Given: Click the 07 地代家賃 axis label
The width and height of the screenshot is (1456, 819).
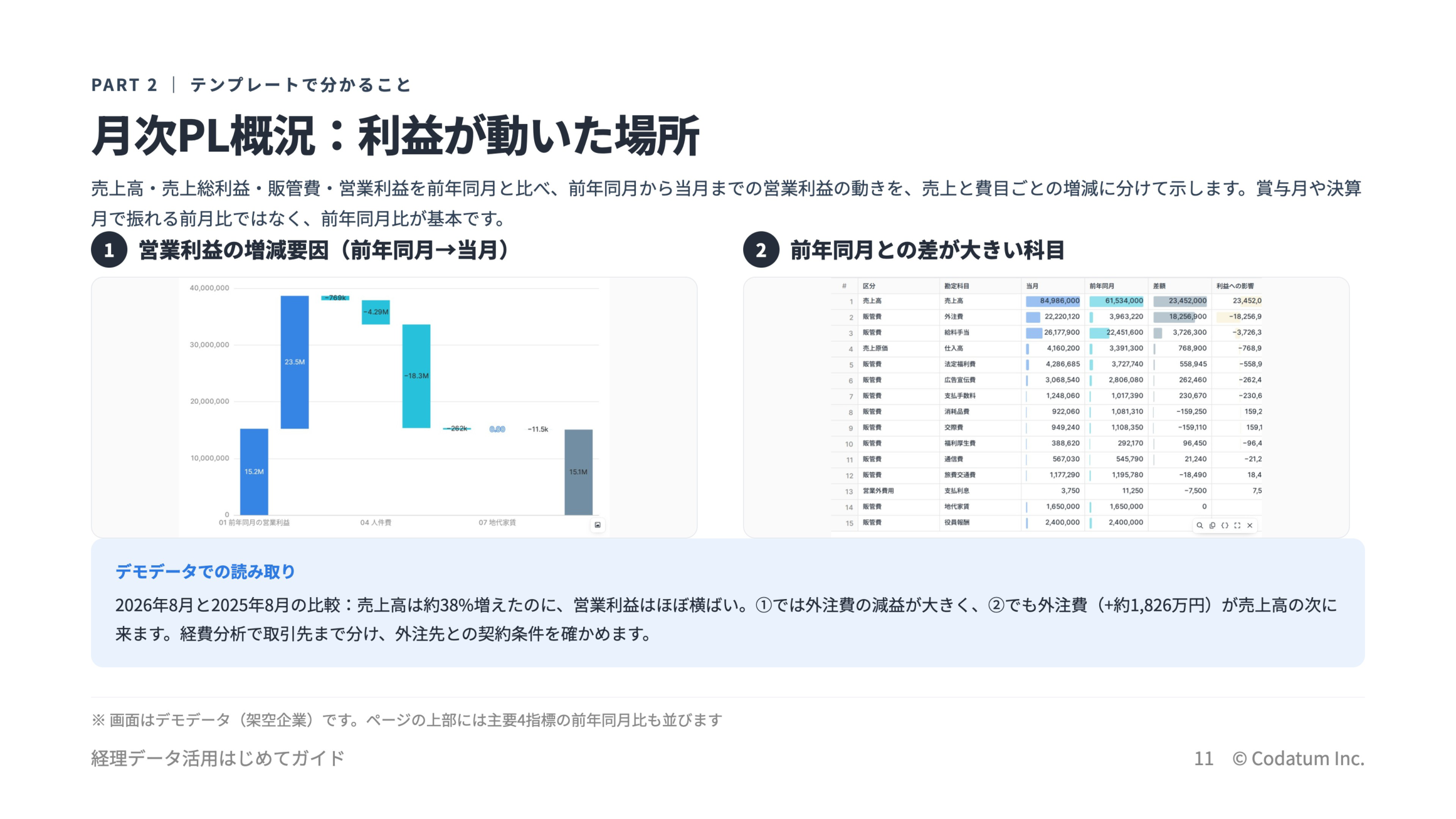Looking at the screenshot, I should (497, 522).
